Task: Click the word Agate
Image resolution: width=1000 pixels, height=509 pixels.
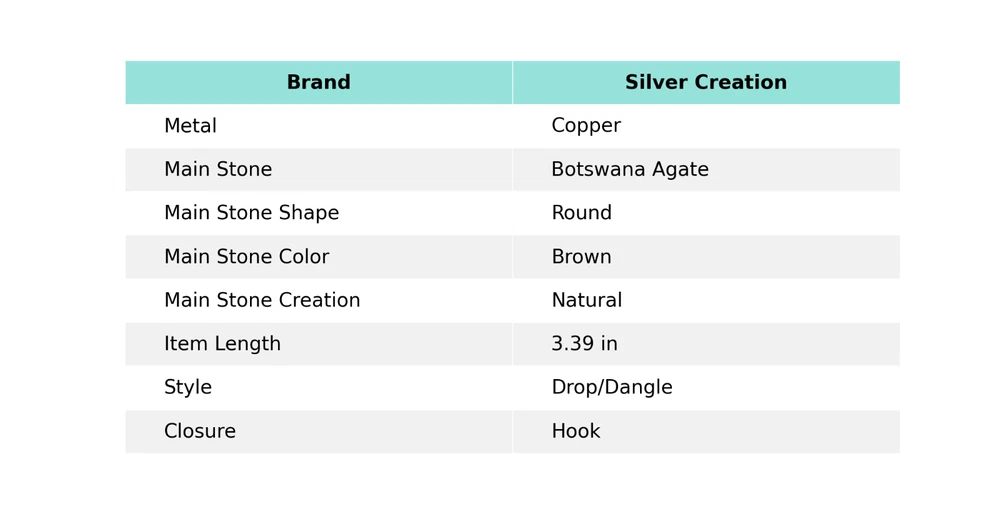Action: 683,170
